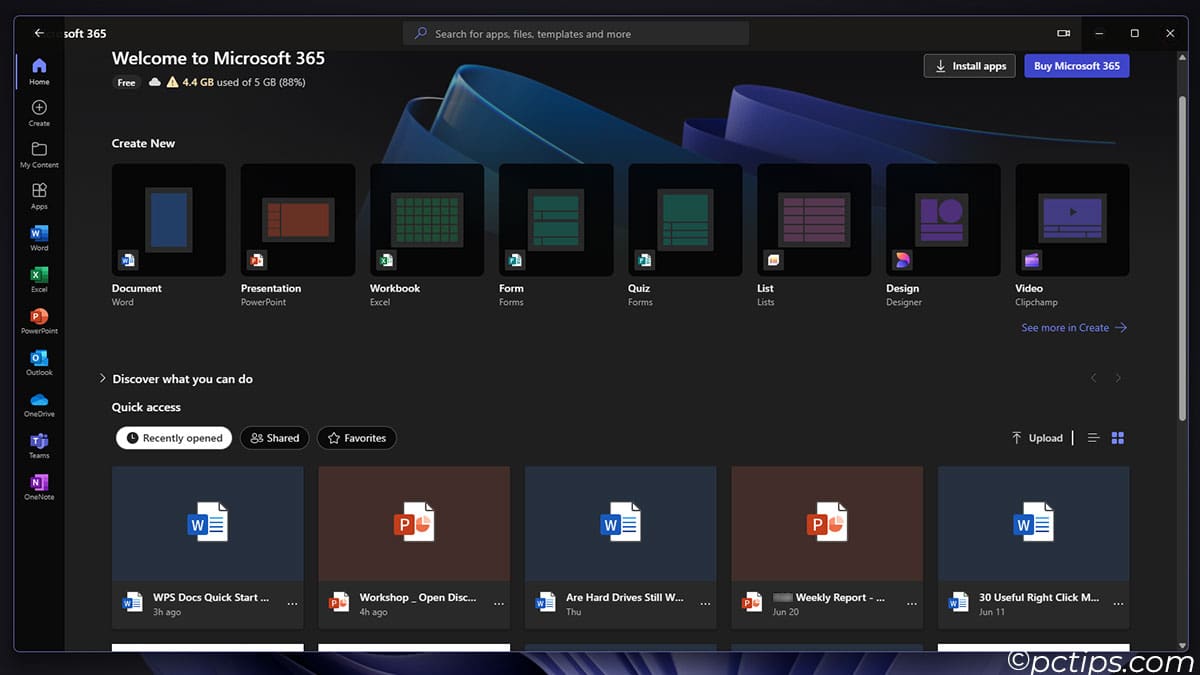Launch Teams from the sidebar
The width and height of the screenshot is (1200, 675).
39,445
